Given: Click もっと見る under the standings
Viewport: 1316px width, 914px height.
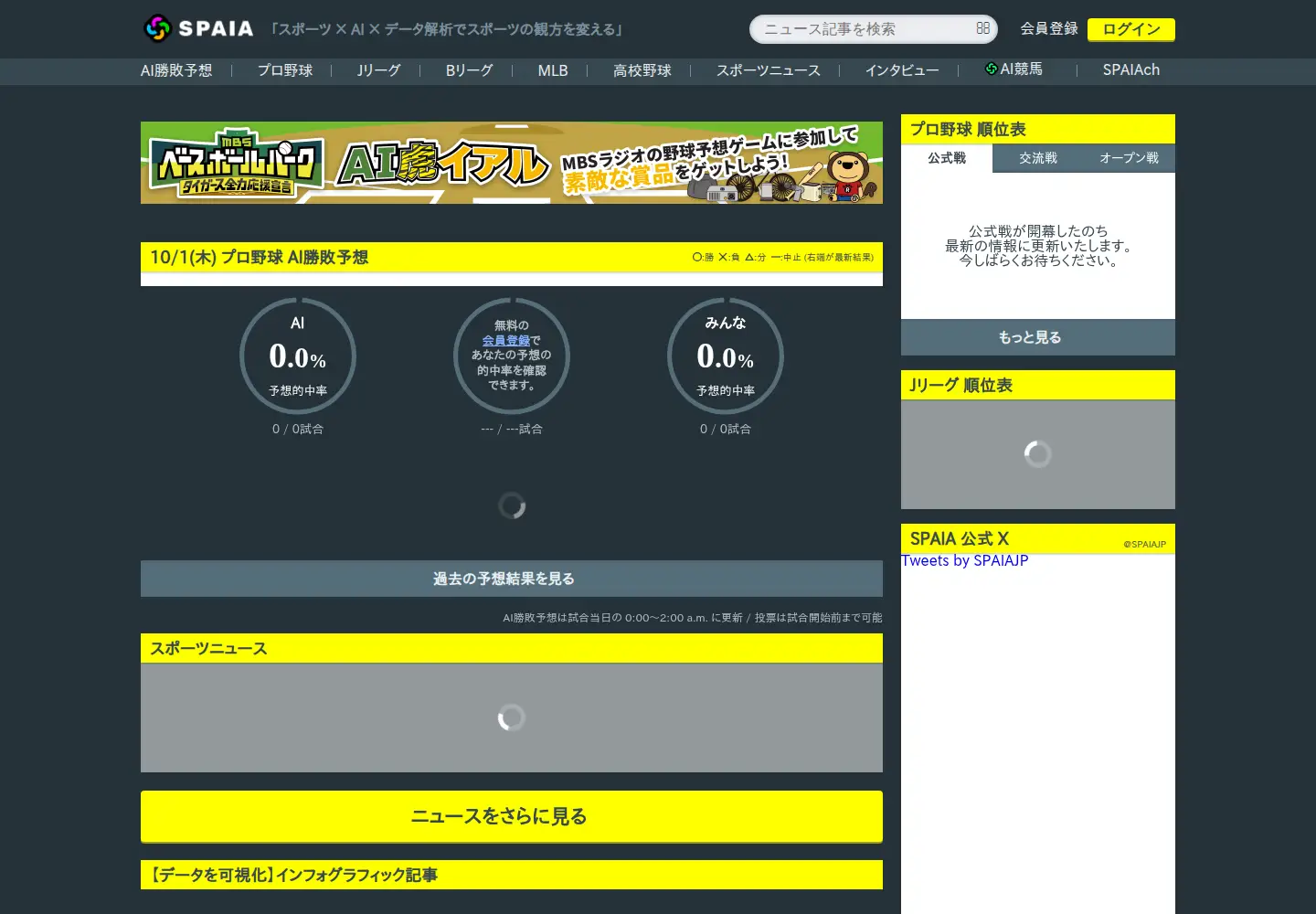Looking at the screenshot, I should point(1038,337).
